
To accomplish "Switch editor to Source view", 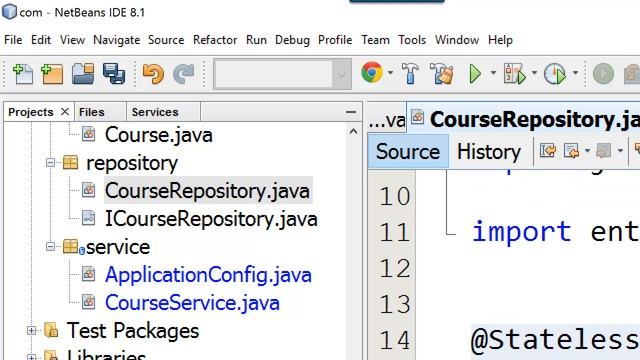I will coord(408,151).
